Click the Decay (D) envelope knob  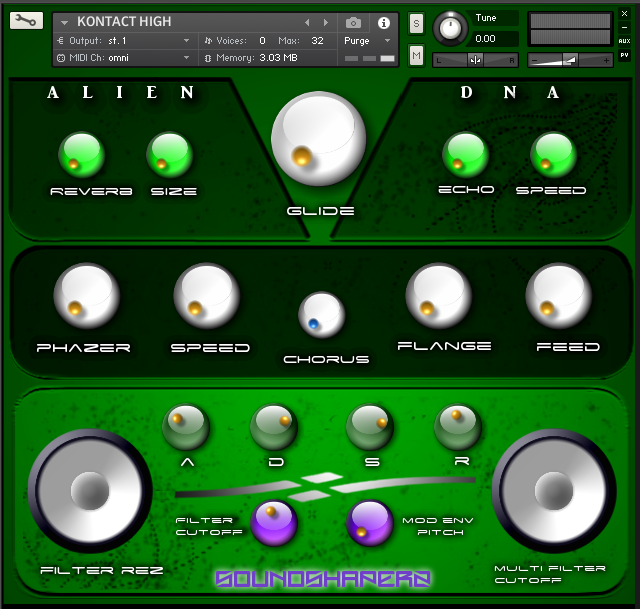(x=274, y=427)
